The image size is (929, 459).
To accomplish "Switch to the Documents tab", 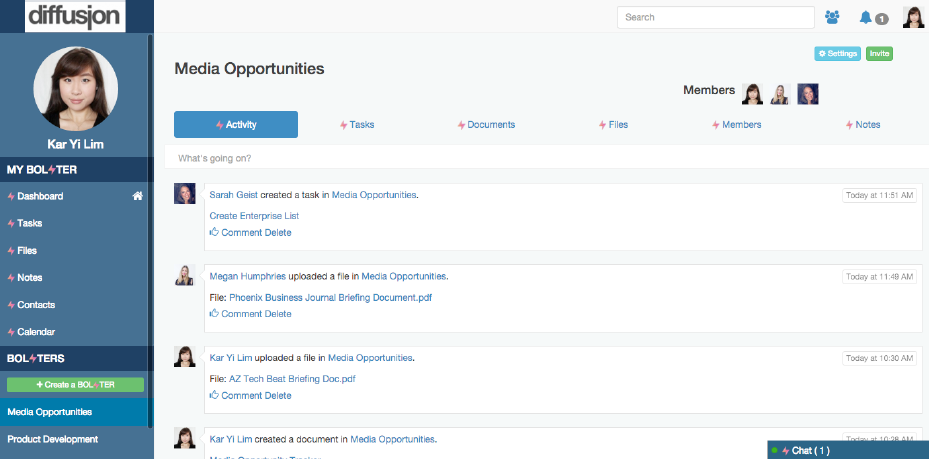I will [x=486, y=125].
